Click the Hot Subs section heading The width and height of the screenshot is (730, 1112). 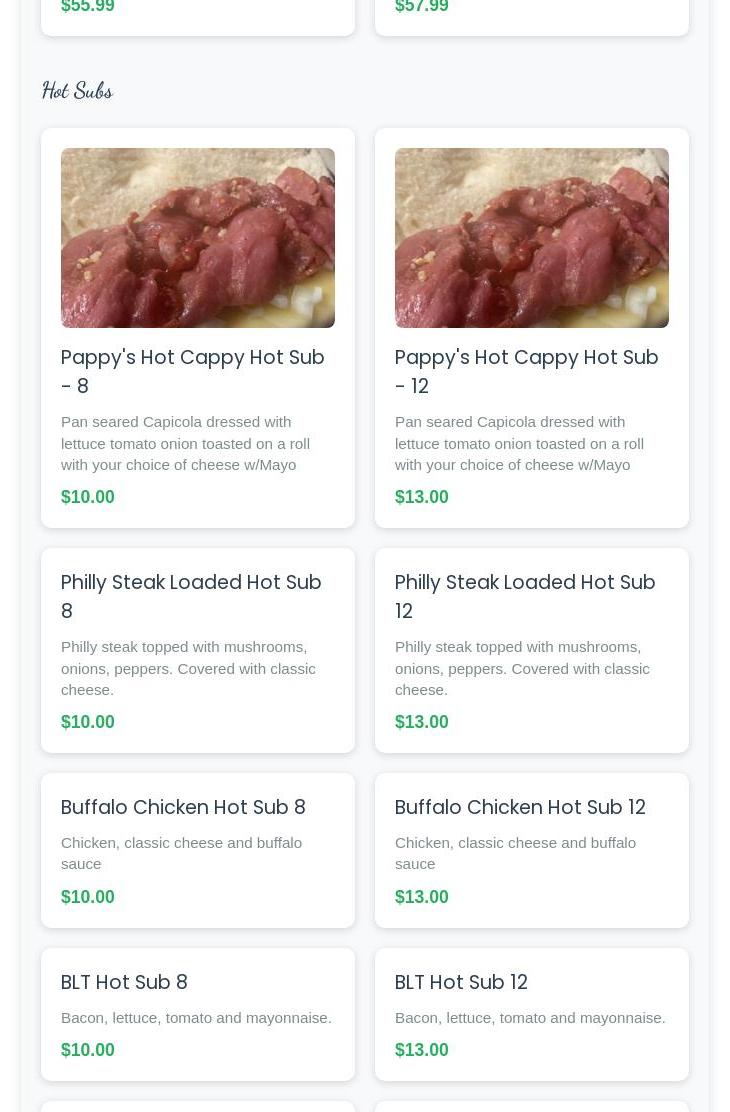tap(77, 91)
